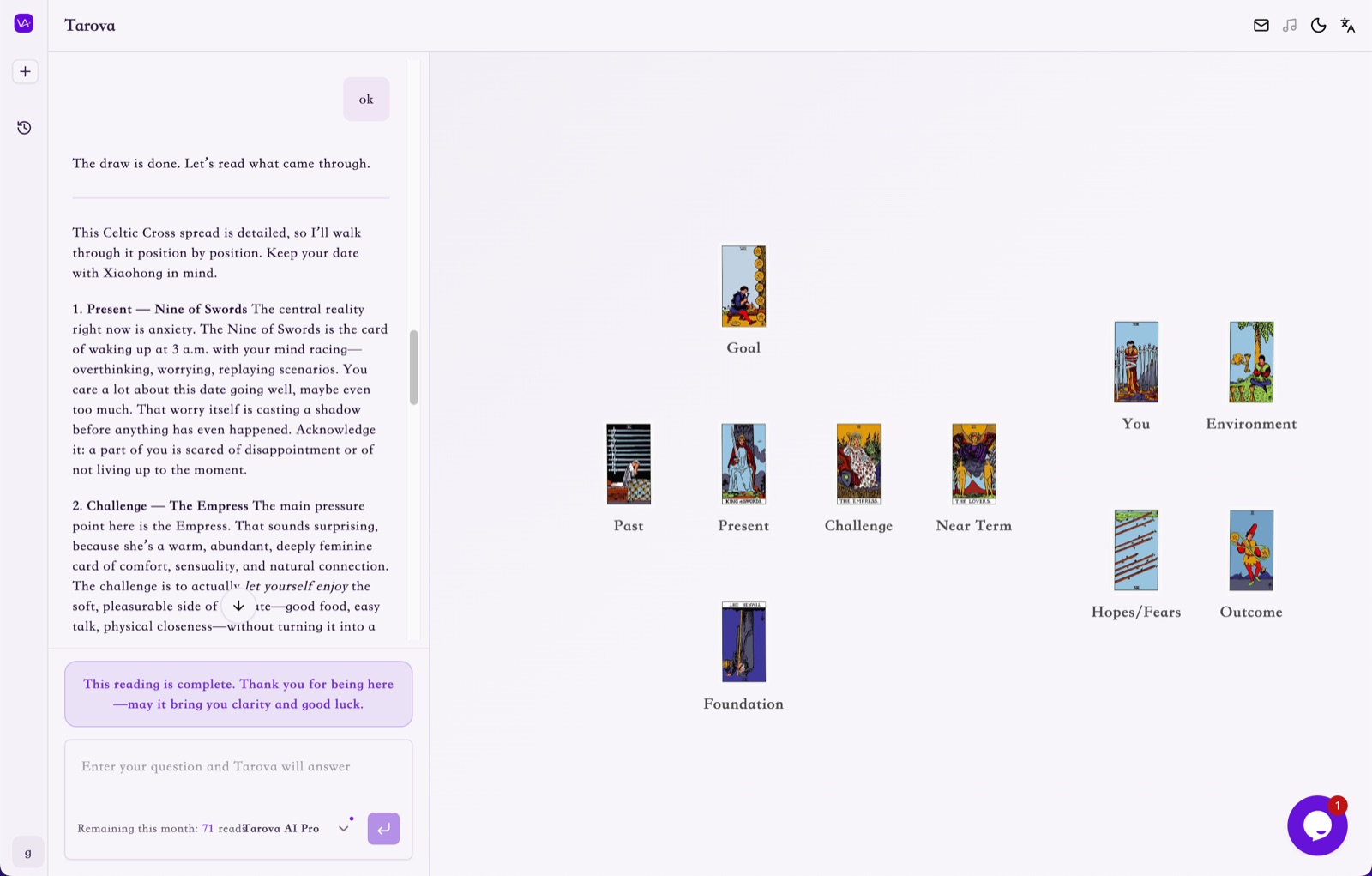
Task: Expand the Tarova AI Pro model dropdown
Action: [x=298, y=829]
